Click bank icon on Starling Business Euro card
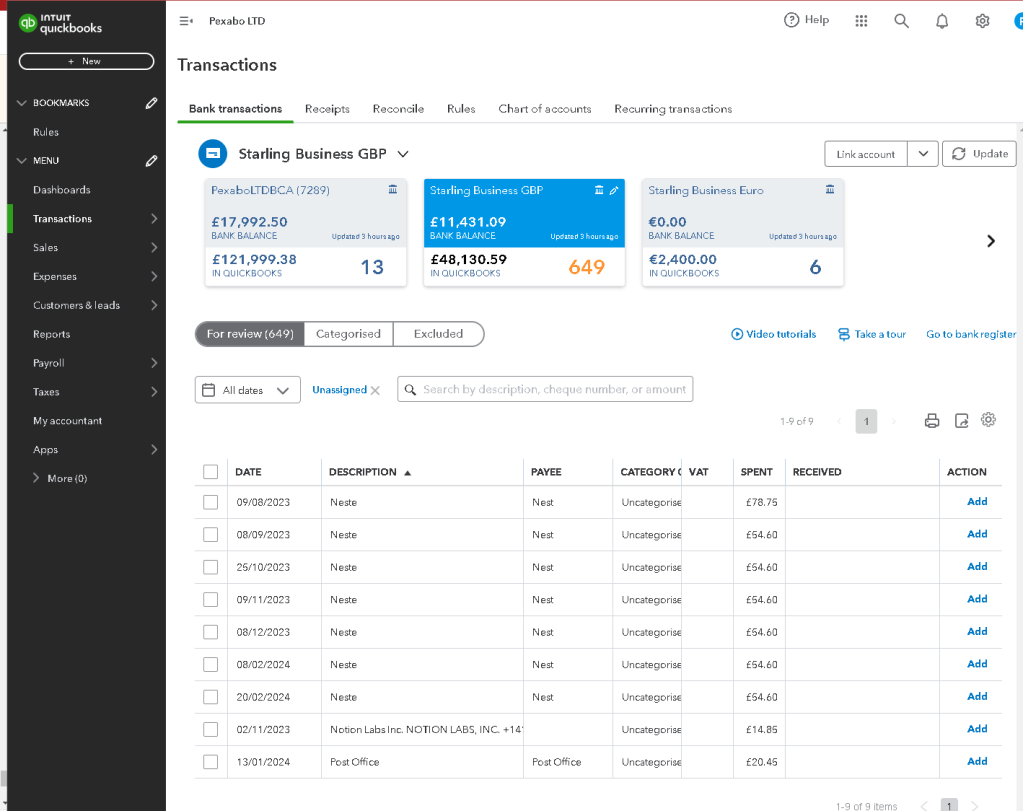1023x811 pixels. 830,189
